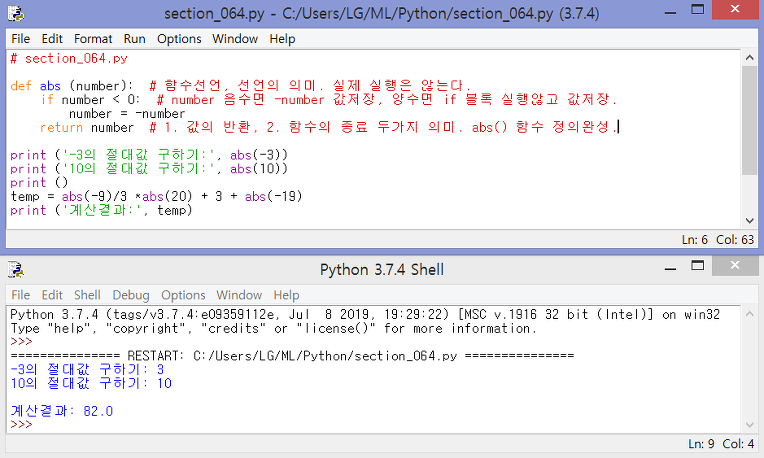Click 'def abs (number):' function definition

click(72, 86)
